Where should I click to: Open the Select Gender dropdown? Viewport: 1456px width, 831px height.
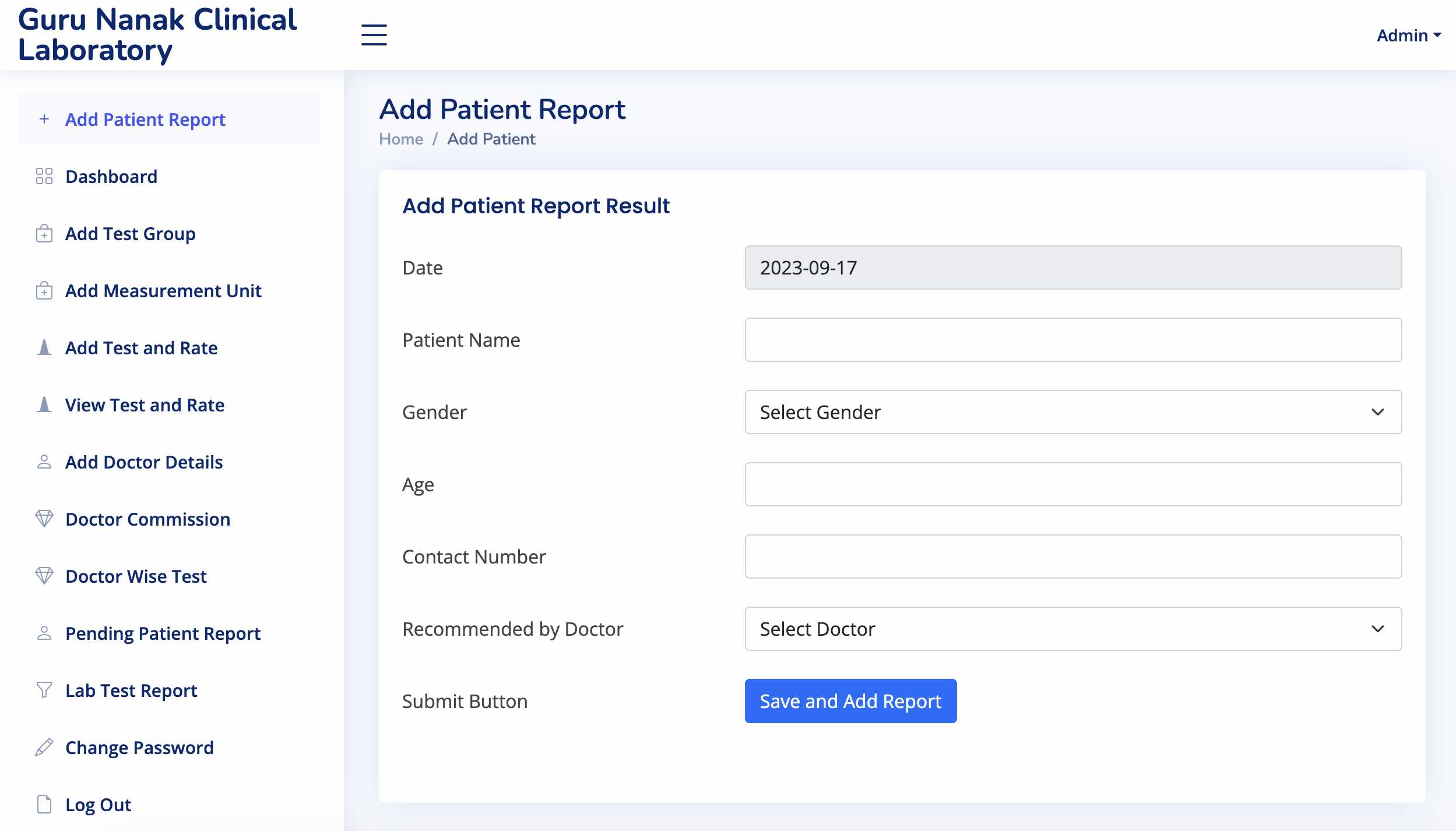[x=1072, y=412]
